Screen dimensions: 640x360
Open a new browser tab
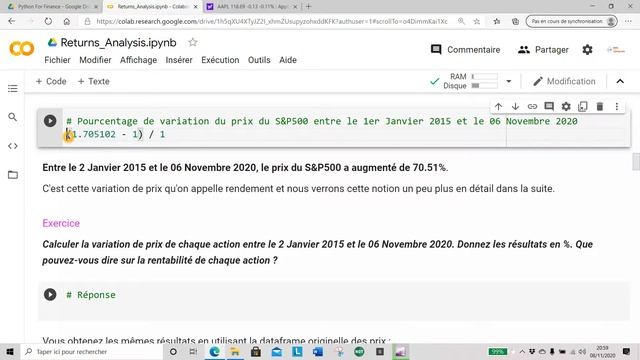(x=309, y=7)
